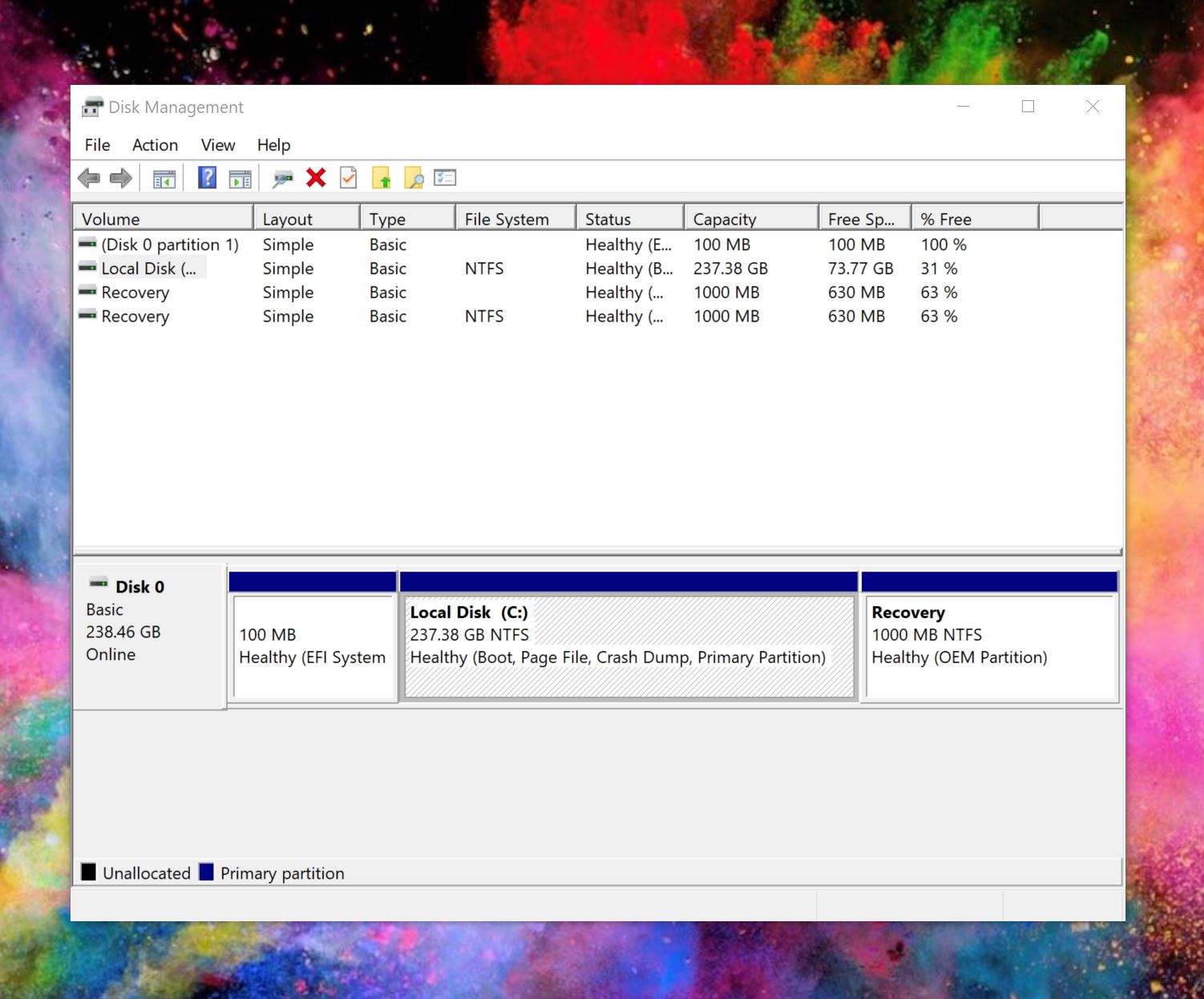Sort by the Type column header

coord(408,219)
